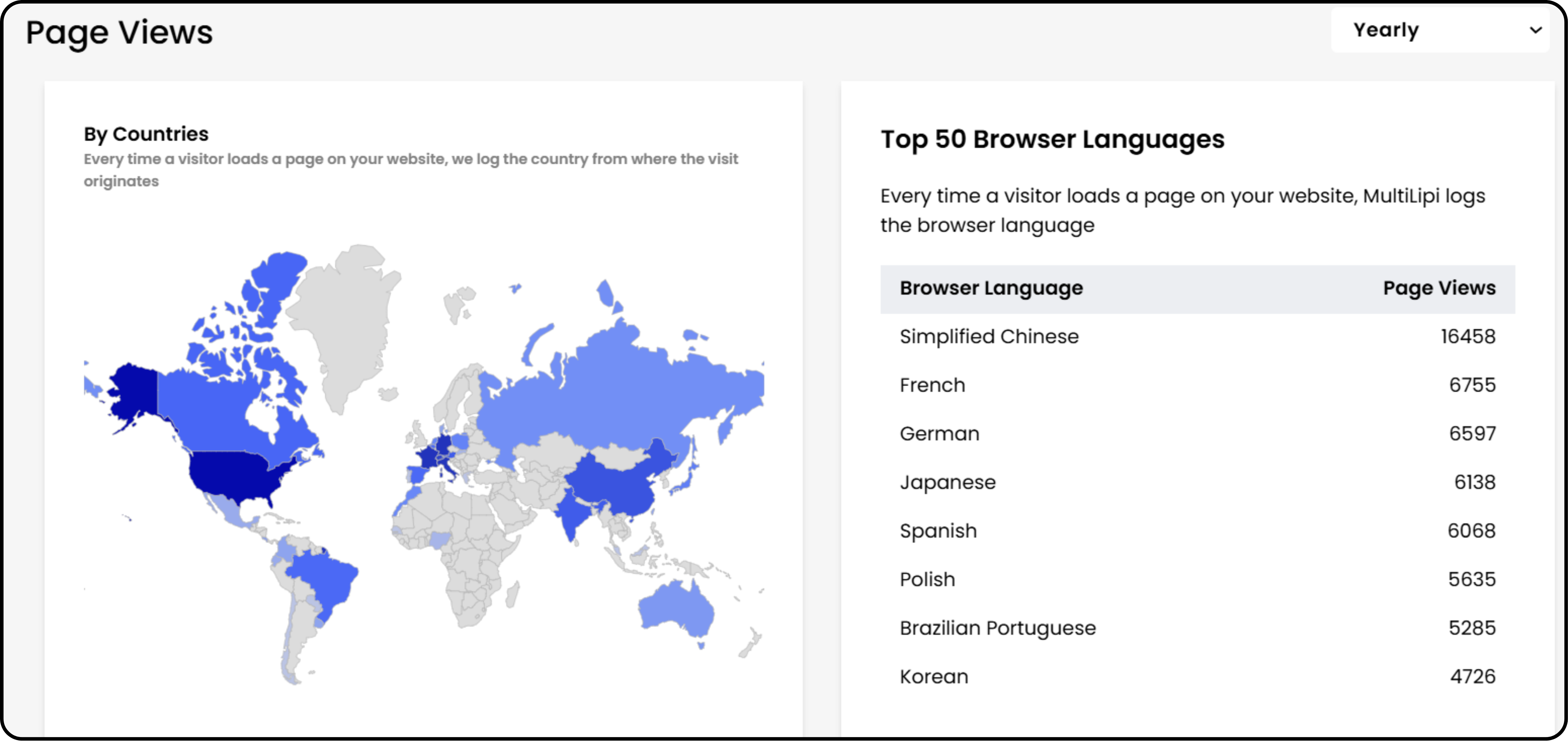Select the Spanish language row
1568x741 pixels.
(x=1197, y=531)
